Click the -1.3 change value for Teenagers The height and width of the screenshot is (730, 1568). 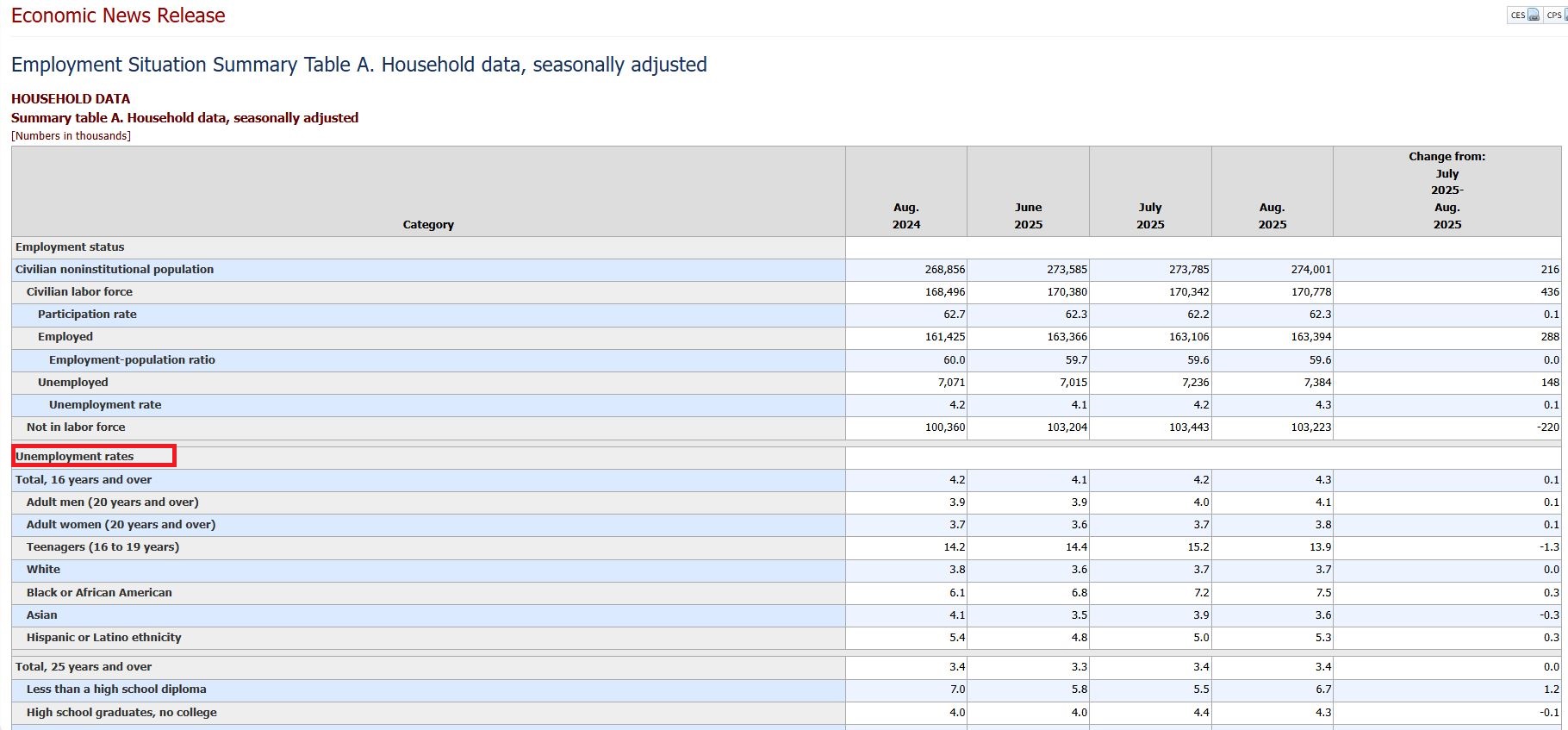pos(1550,547)
